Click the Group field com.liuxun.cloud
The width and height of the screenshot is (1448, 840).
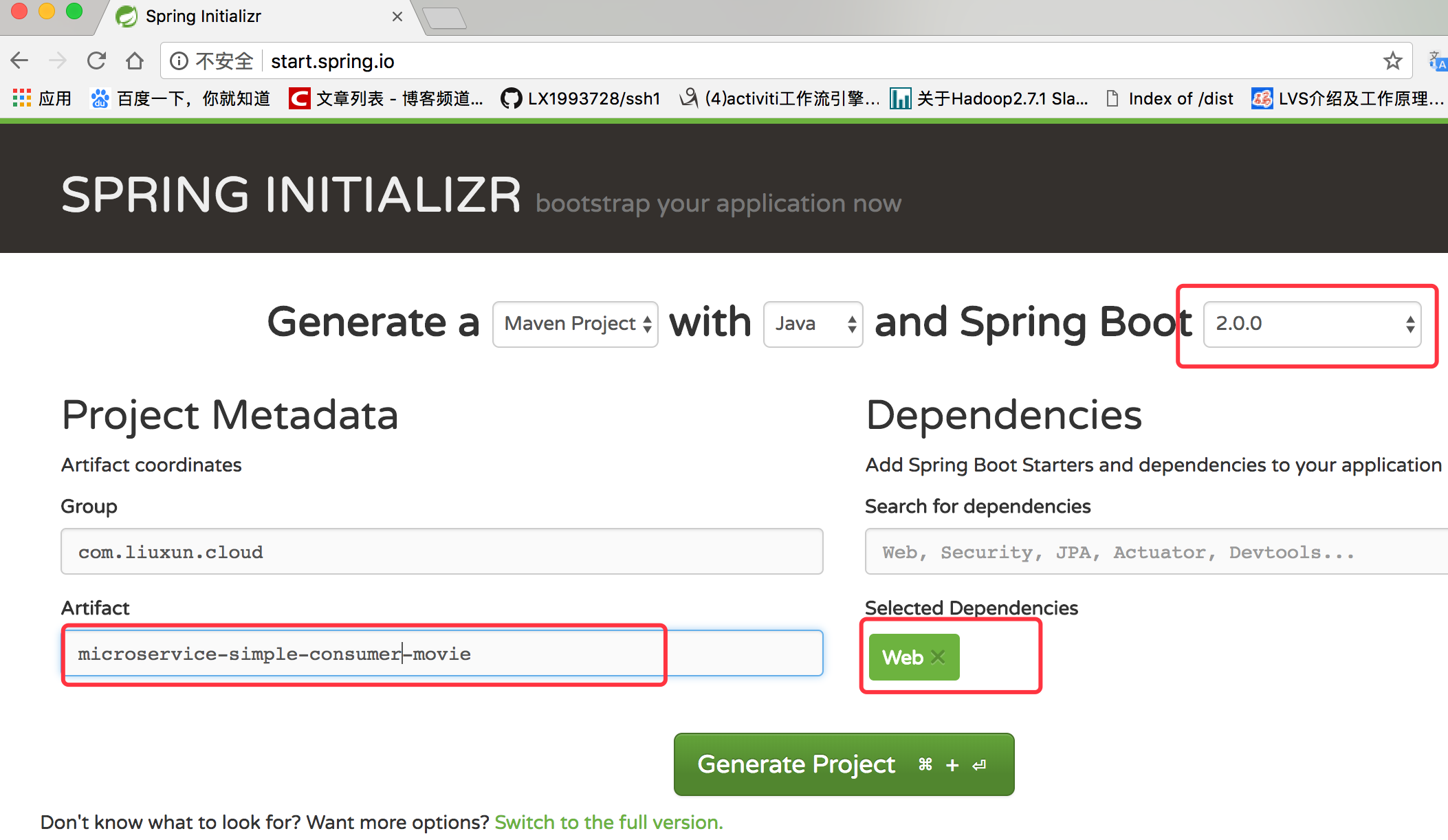pyautogui.click(x=442, y=551)
